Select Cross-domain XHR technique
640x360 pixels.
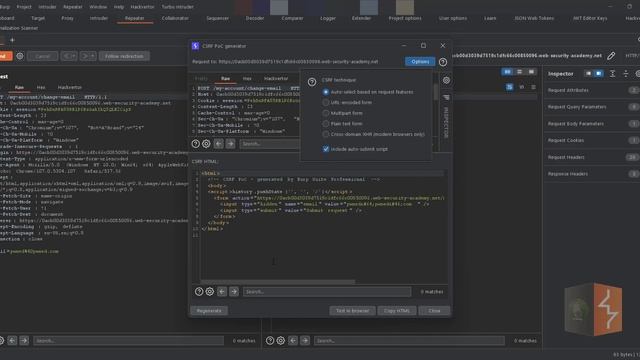pos(326,134)
